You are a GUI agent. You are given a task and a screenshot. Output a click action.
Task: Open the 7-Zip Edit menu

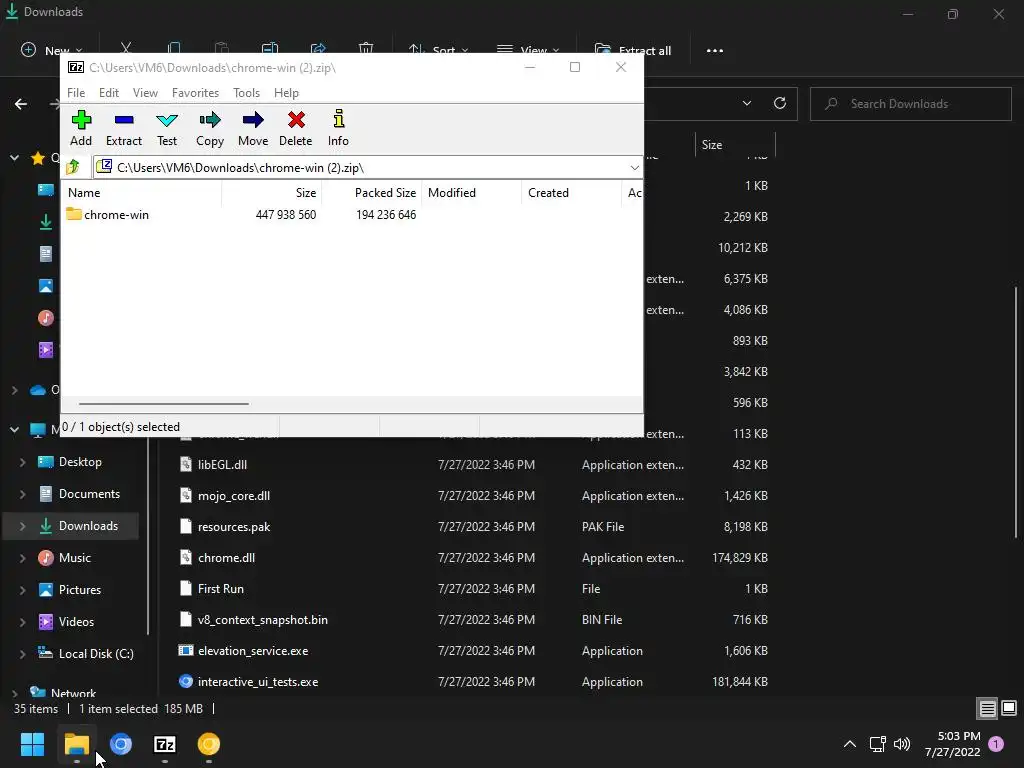pos(108,93)
